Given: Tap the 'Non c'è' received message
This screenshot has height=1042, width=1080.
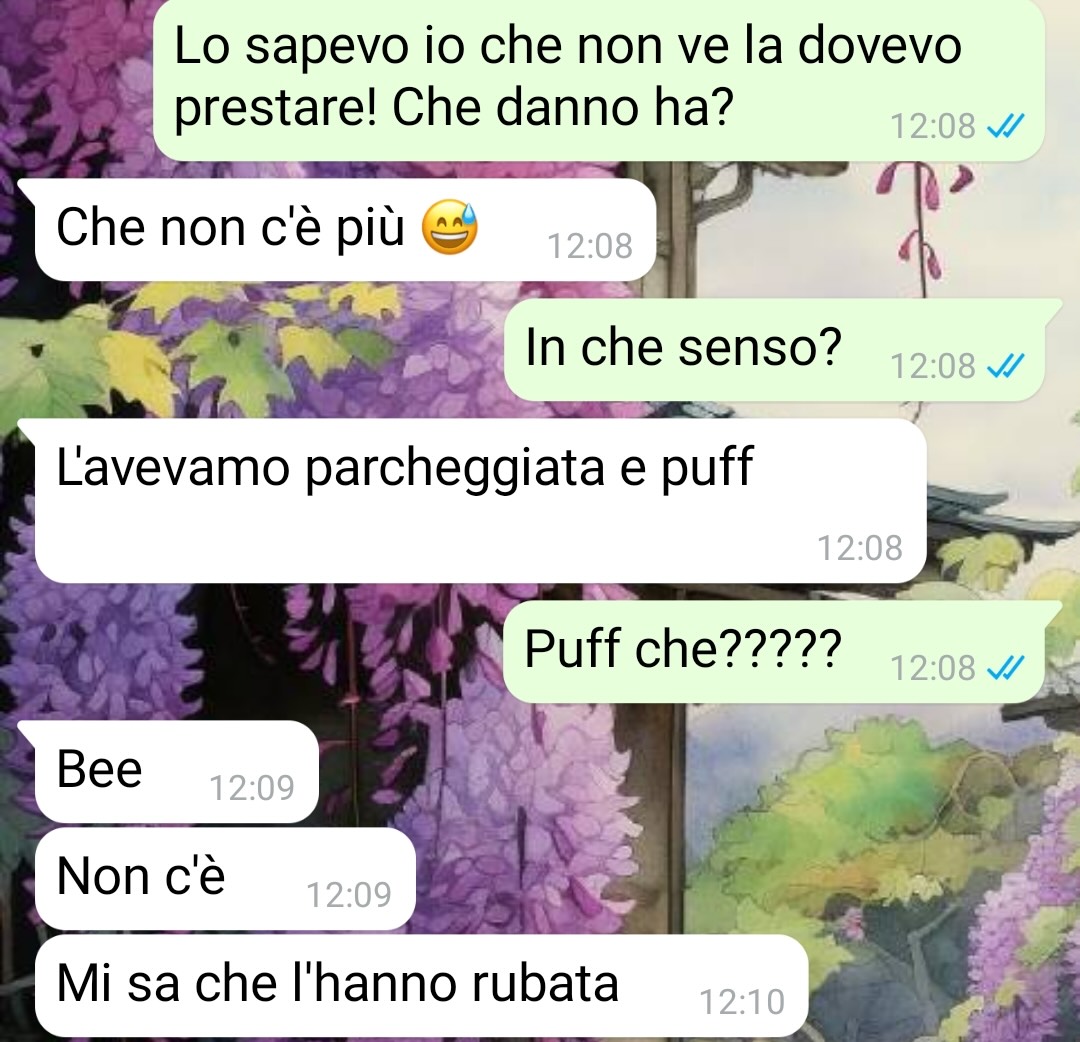Looking at the screenshot, I should coord(225,879).
